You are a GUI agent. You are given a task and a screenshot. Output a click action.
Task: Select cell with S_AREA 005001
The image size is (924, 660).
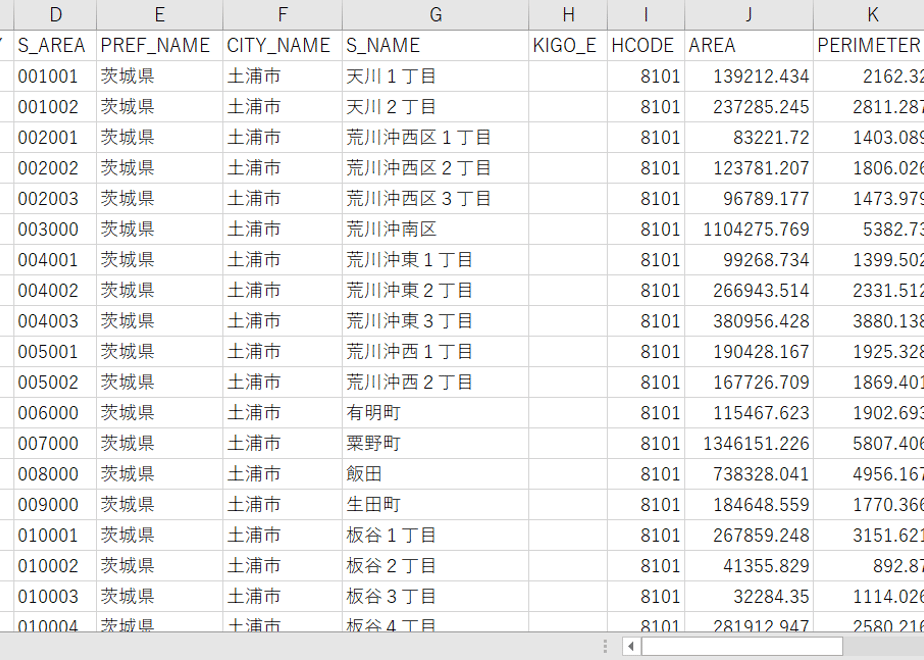pos(55,352)
